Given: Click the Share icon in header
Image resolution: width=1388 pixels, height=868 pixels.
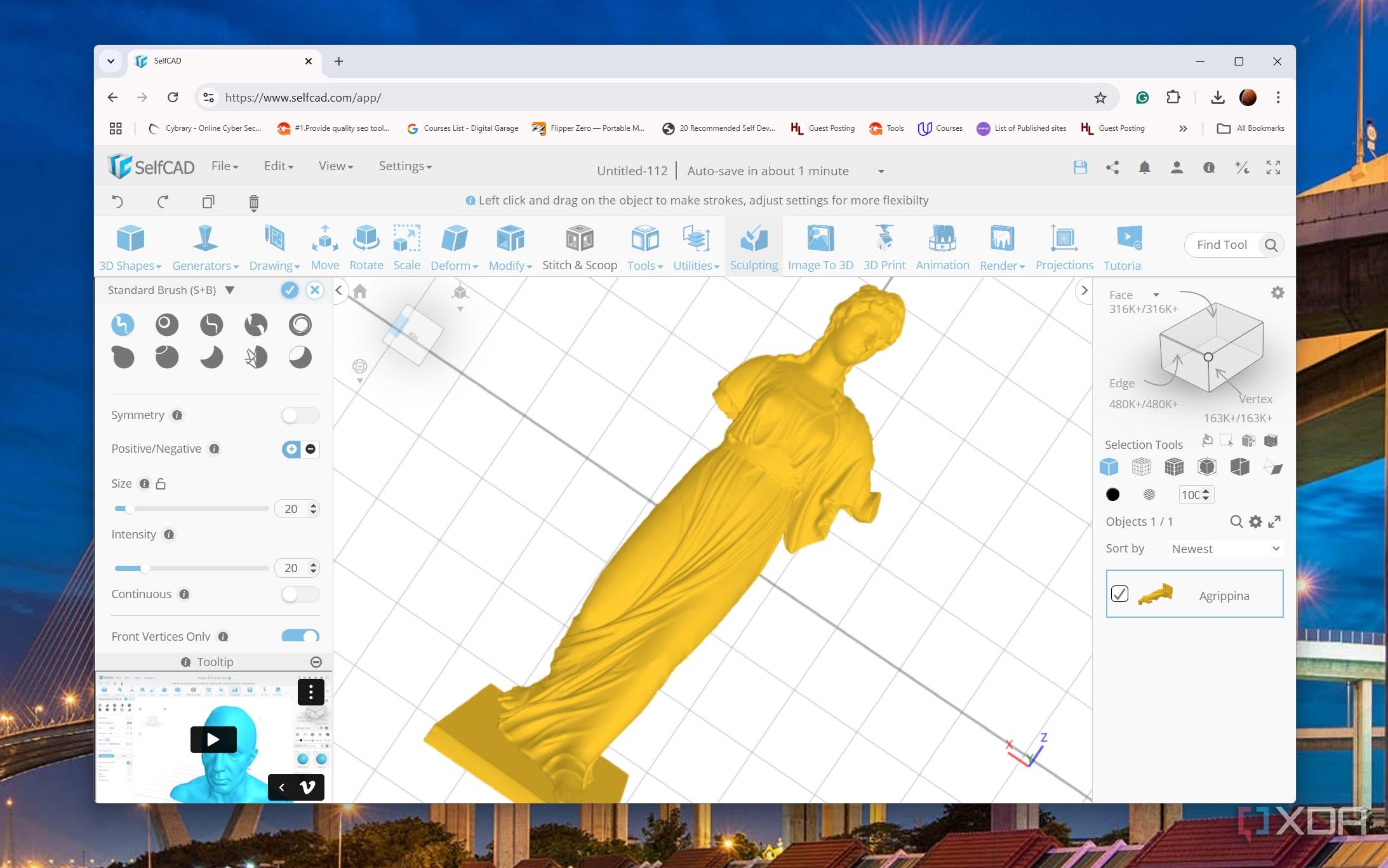Looking at the screenshot, I should pos(1112,168).
